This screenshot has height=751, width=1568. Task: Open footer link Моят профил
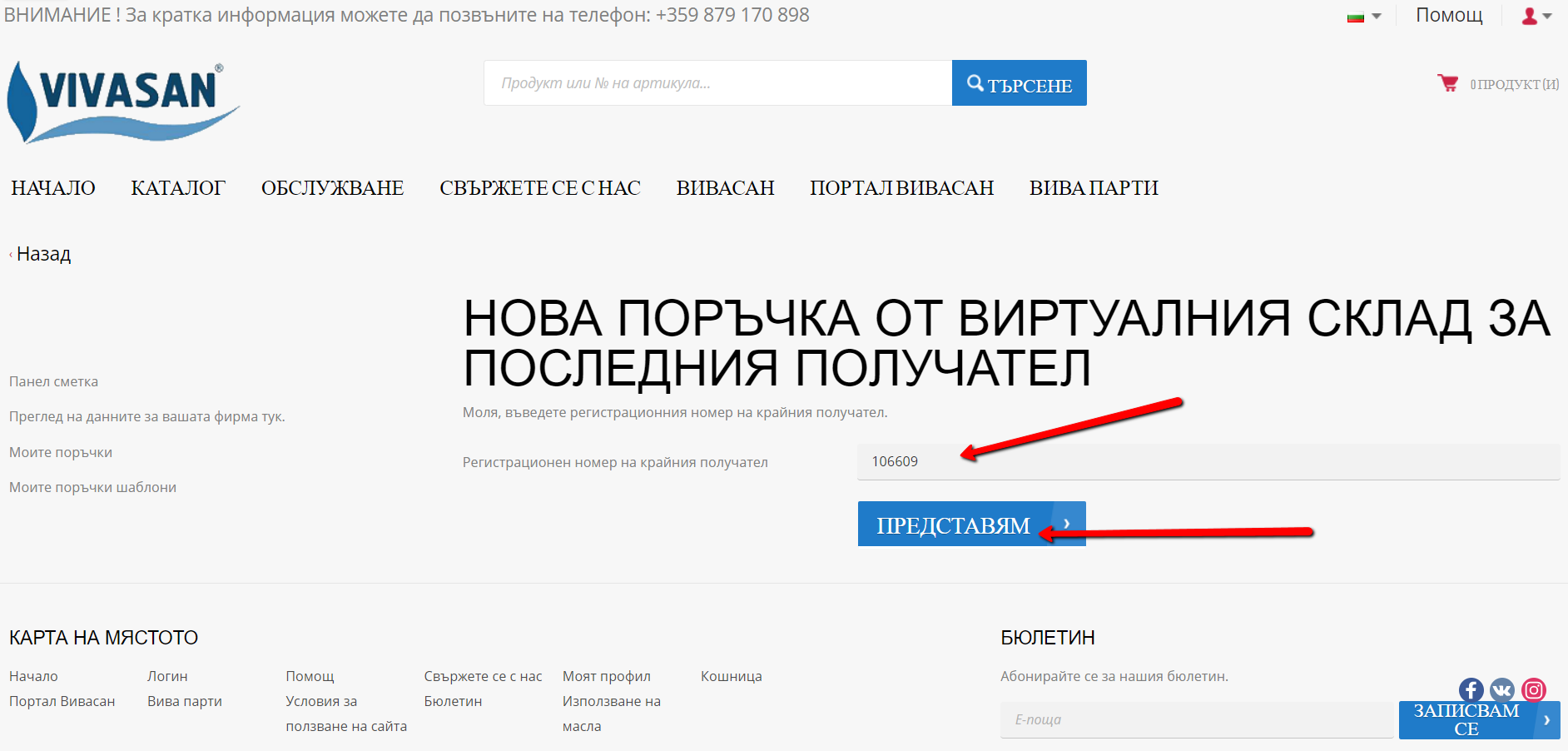[607, 676]
